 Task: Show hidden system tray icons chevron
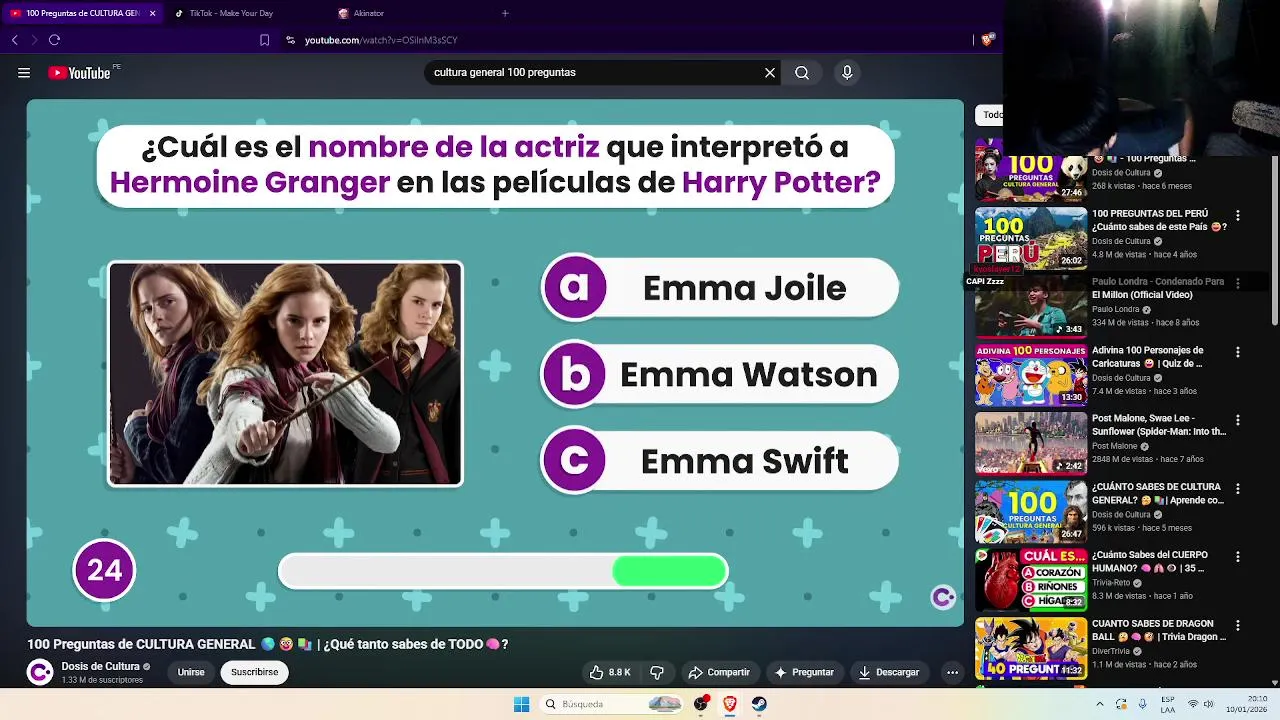pyautogui.click(x=1099, y=704)
